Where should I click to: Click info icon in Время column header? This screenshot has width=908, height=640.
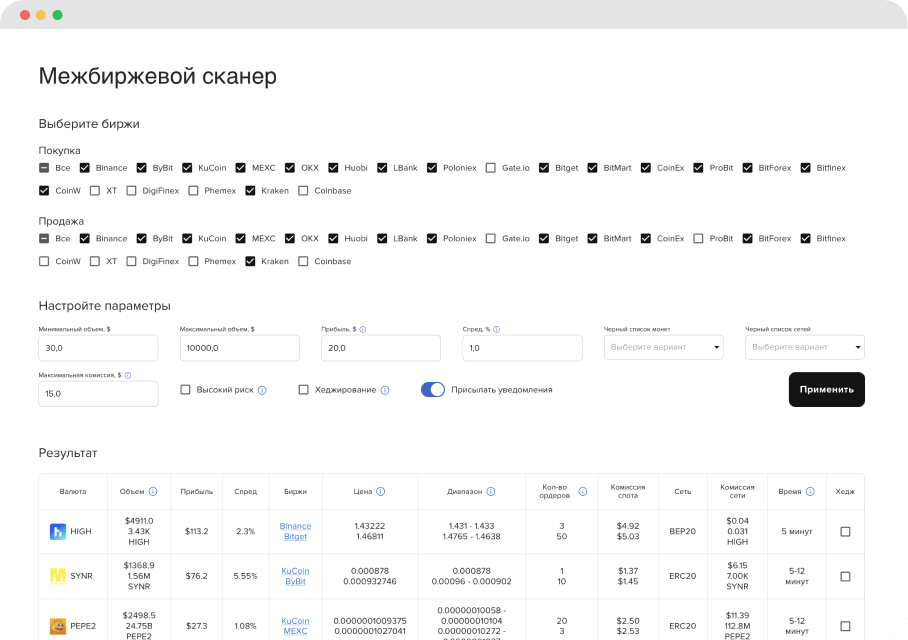810,492
